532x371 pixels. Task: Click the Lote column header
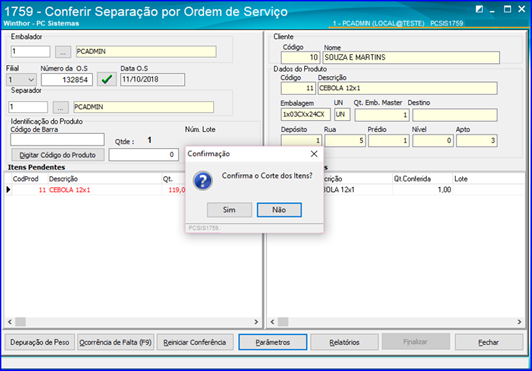tap(489, 179)
